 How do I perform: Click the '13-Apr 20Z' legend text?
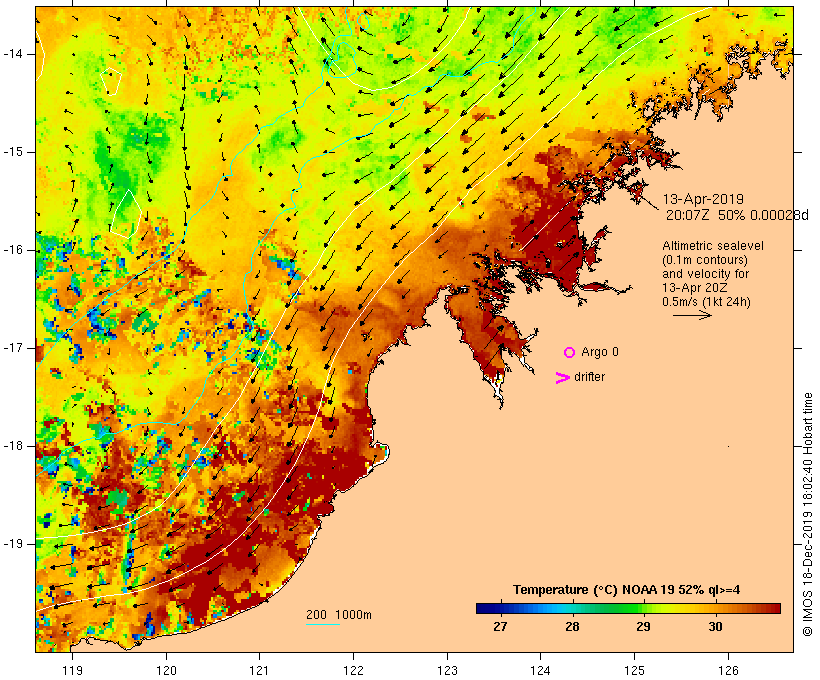[x=694, y=288]
